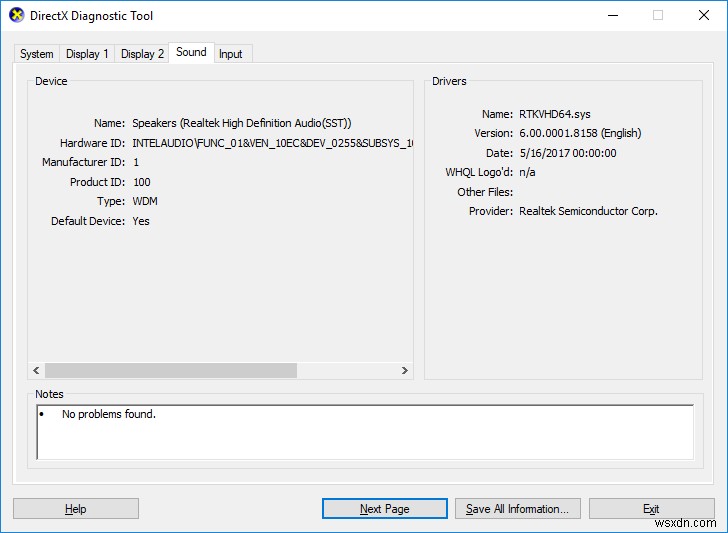The width and height of the screenshot is (728, 533).
Task: Minimize the DirectX Diagnostic Tool window
Action: [613, 15]
